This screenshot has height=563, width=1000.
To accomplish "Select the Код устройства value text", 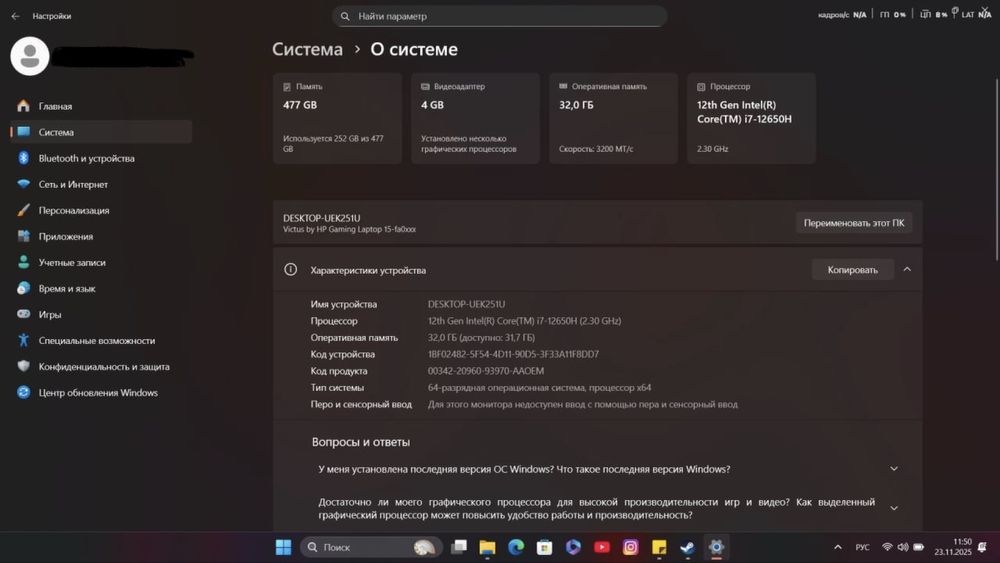I will tap(513, 354).
